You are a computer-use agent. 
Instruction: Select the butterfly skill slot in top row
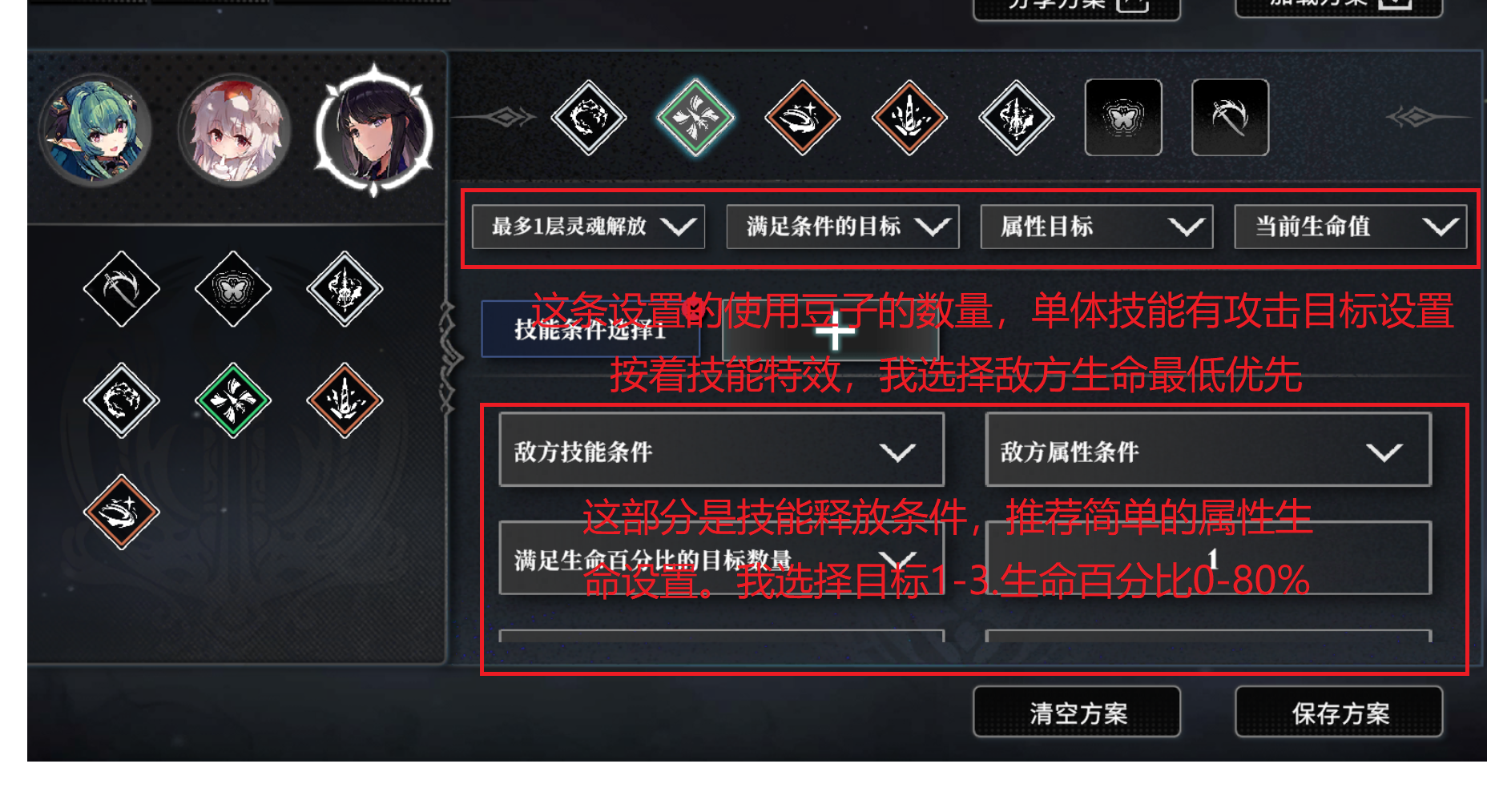[1123, 118]
